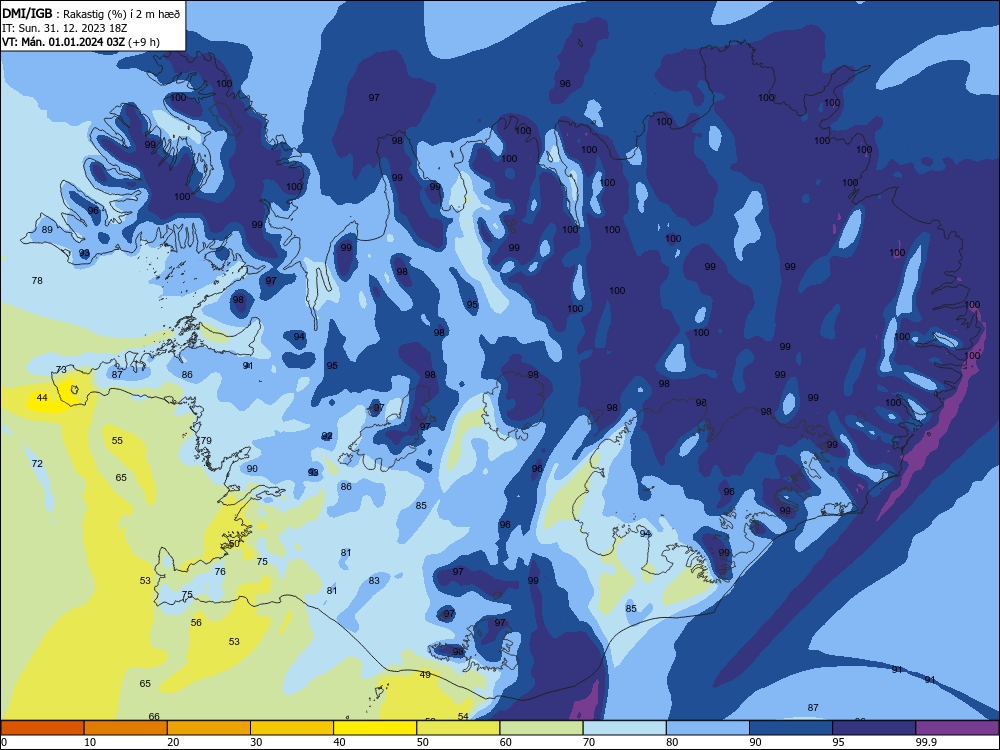Image resolution: width=1000 pixels, height=750 pixels.
Task: Click the '0' legend scale label
Action: (4, 742)
